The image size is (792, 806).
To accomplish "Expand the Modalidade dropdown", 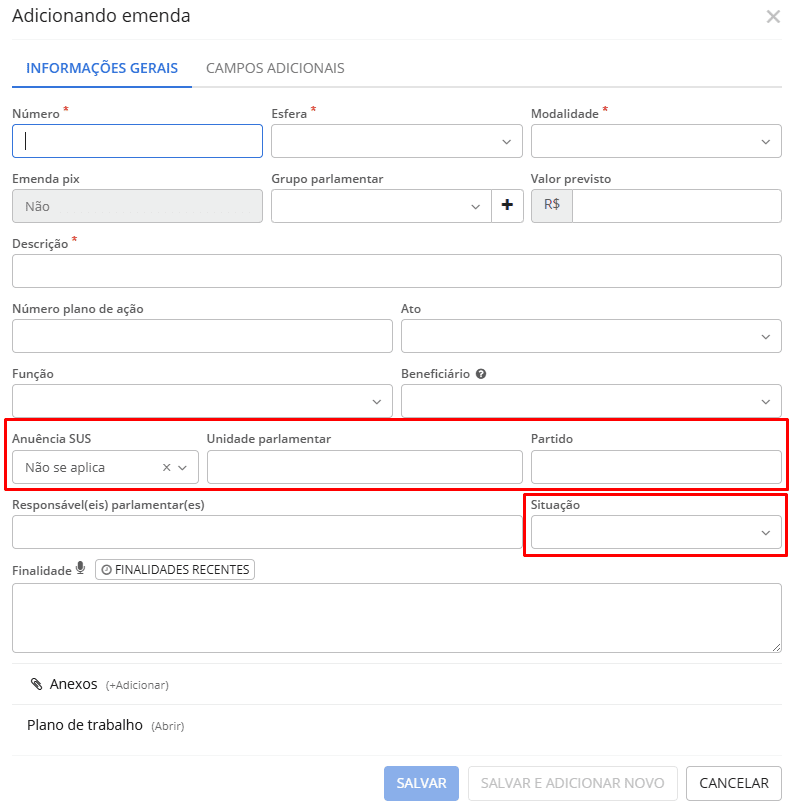I will tap(656, 142).
